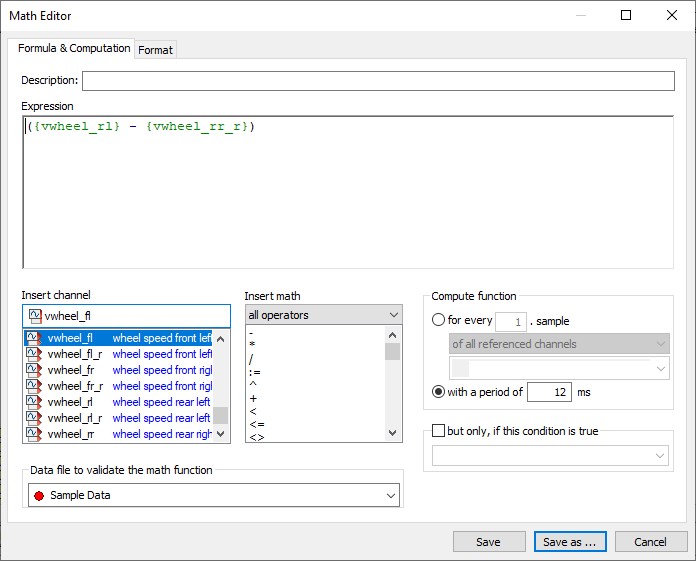Screen dimensions: 696x561
Task: Open the Sample Data file dropdown
Action: tap(214, 495)
